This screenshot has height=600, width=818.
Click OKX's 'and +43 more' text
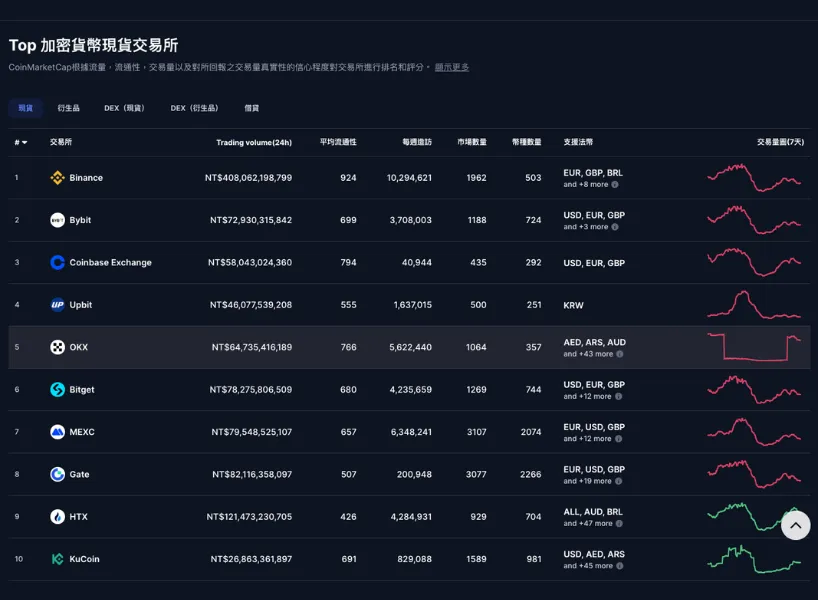pos(588,354)
